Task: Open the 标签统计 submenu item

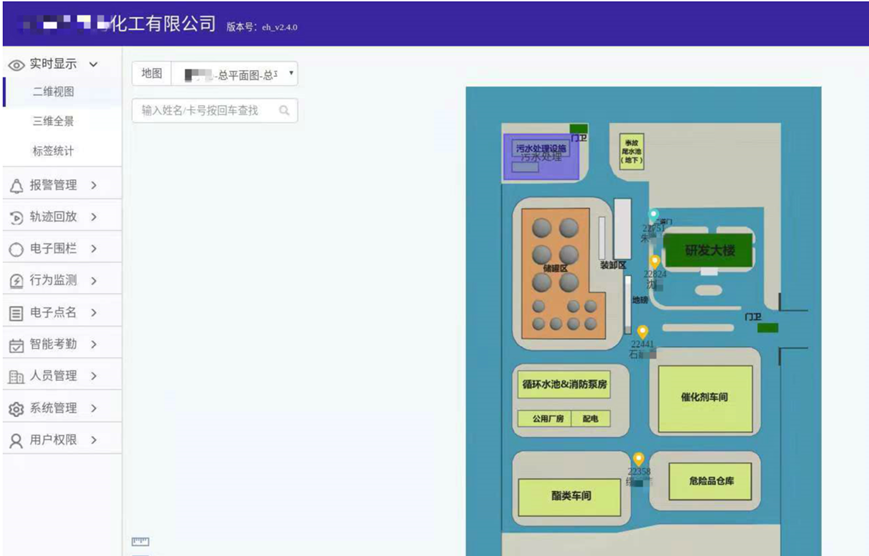Action: pyautogui.click(x=53, y=151)
